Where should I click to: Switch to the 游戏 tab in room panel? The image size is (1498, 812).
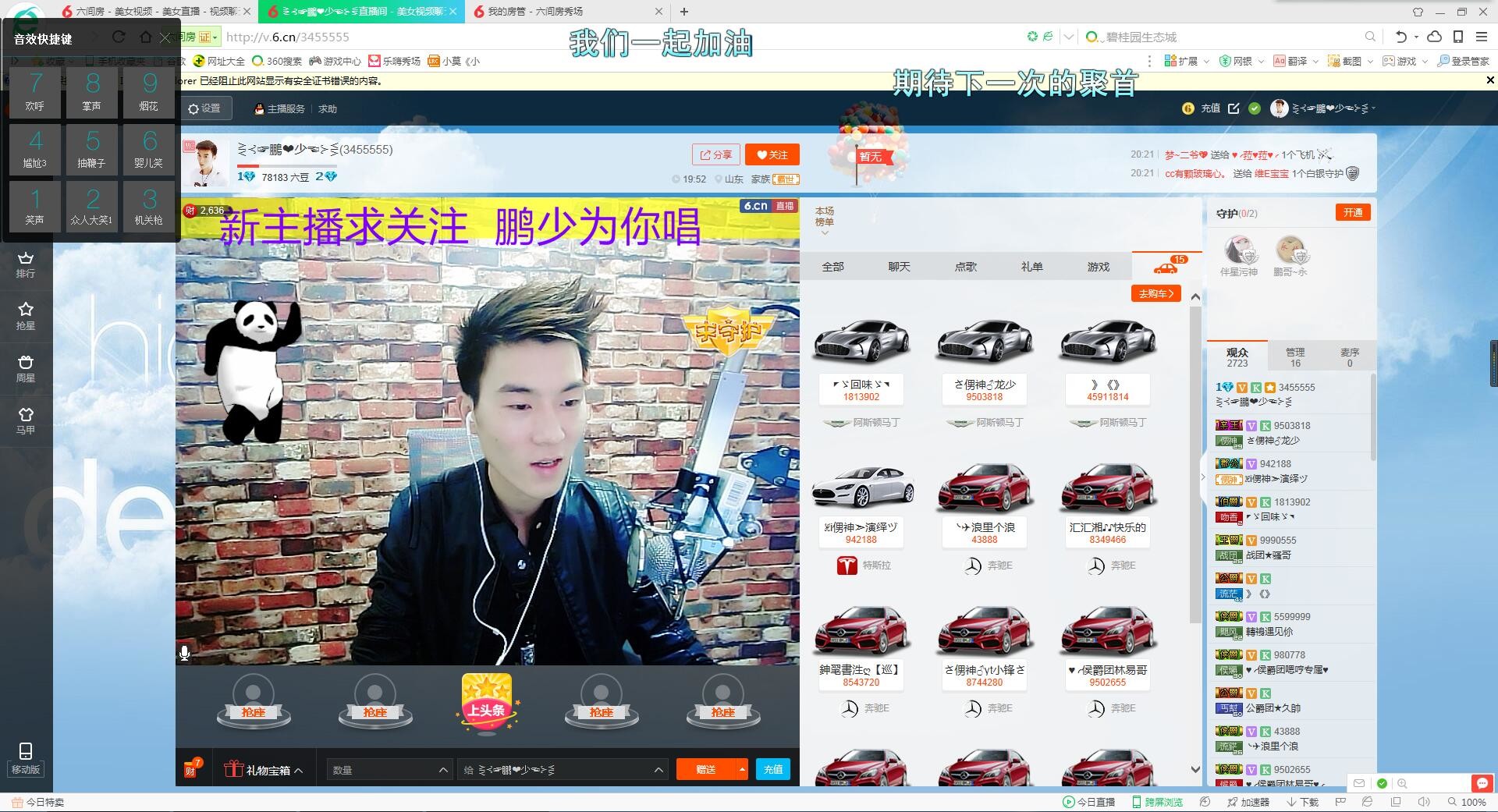coord(1098,267)
